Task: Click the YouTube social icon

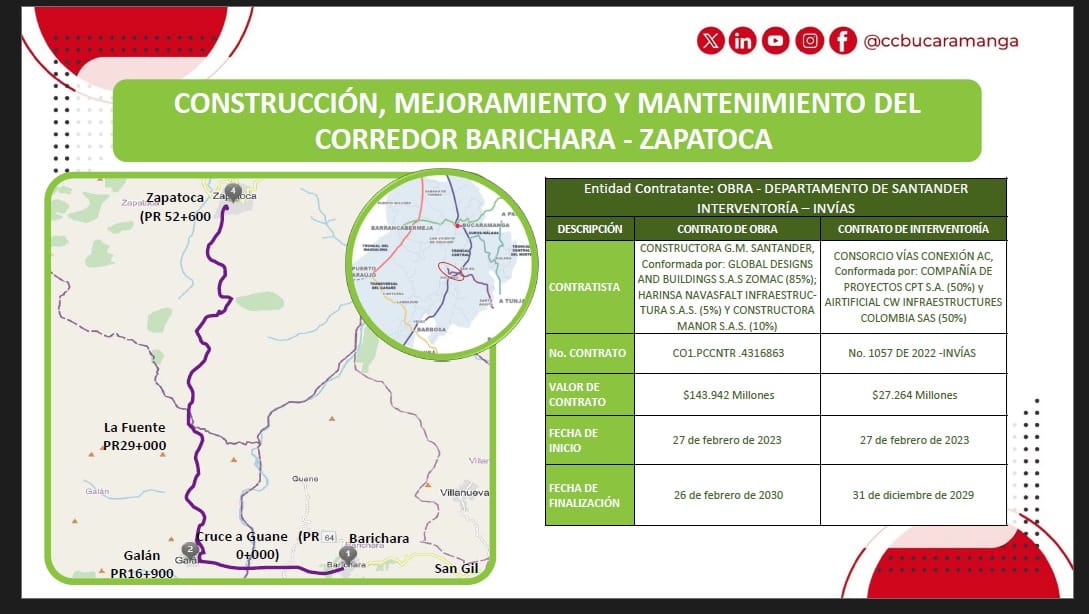Action: (776, 41)
